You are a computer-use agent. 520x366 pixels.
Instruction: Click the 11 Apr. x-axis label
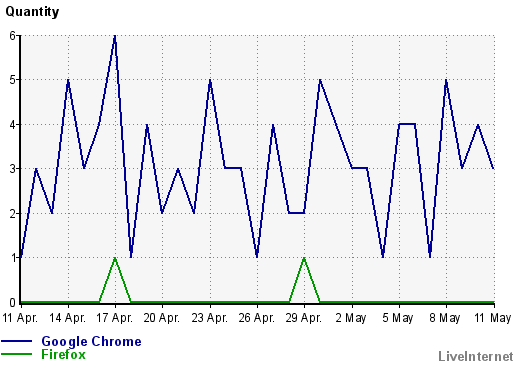click(x=20, y=318)
